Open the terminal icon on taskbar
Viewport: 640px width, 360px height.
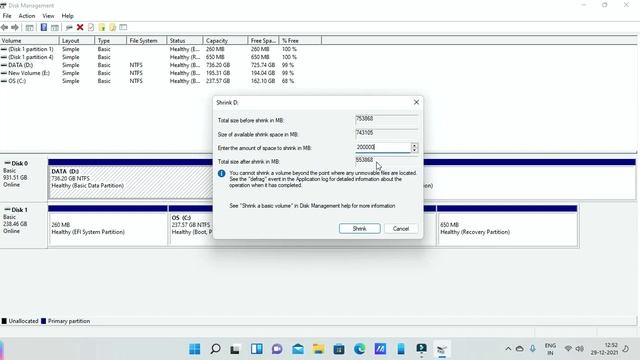421,349
